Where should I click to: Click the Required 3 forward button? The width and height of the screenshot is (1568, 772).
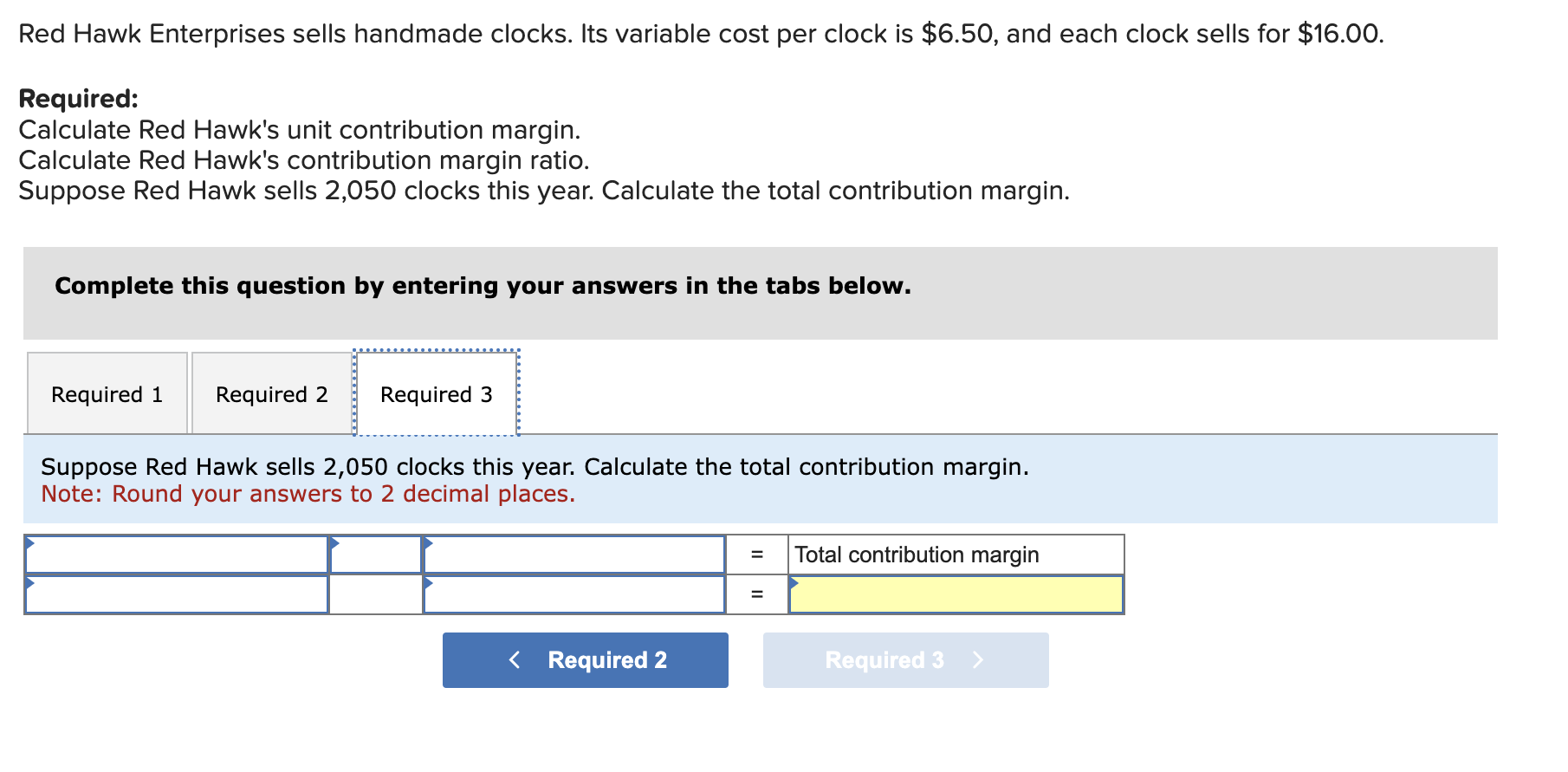904,659
